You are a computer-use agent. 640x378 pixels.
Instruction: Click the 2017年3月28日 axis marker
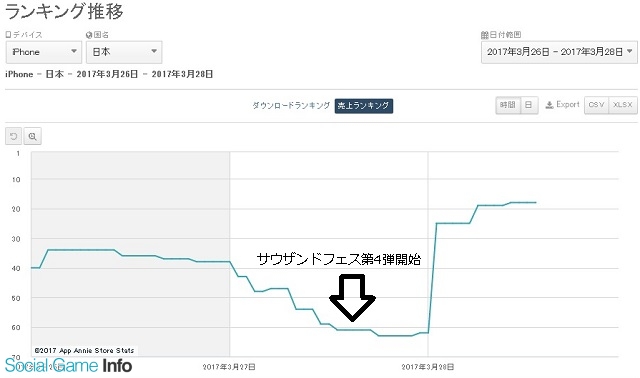click(x=428, y=367)
